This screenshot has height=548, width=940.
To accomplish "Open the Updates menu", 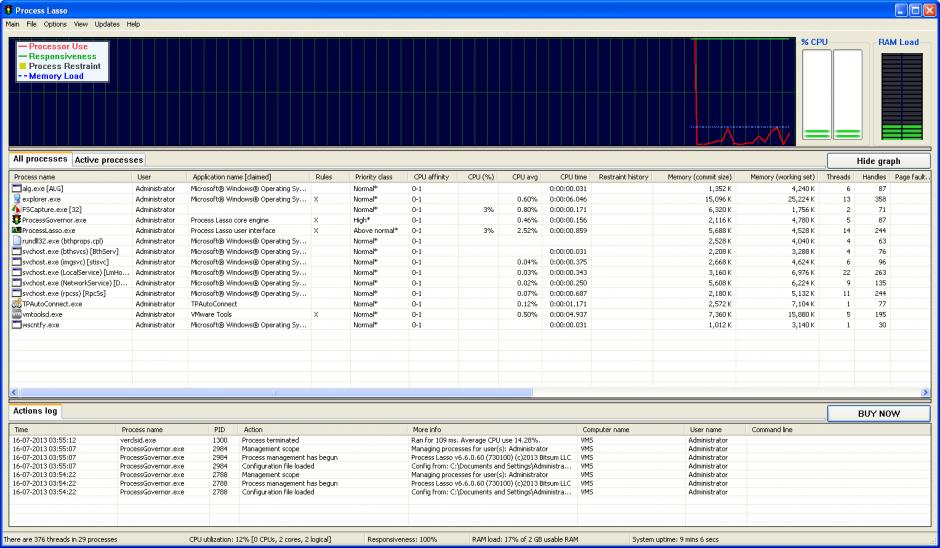I will coord(107,24).
